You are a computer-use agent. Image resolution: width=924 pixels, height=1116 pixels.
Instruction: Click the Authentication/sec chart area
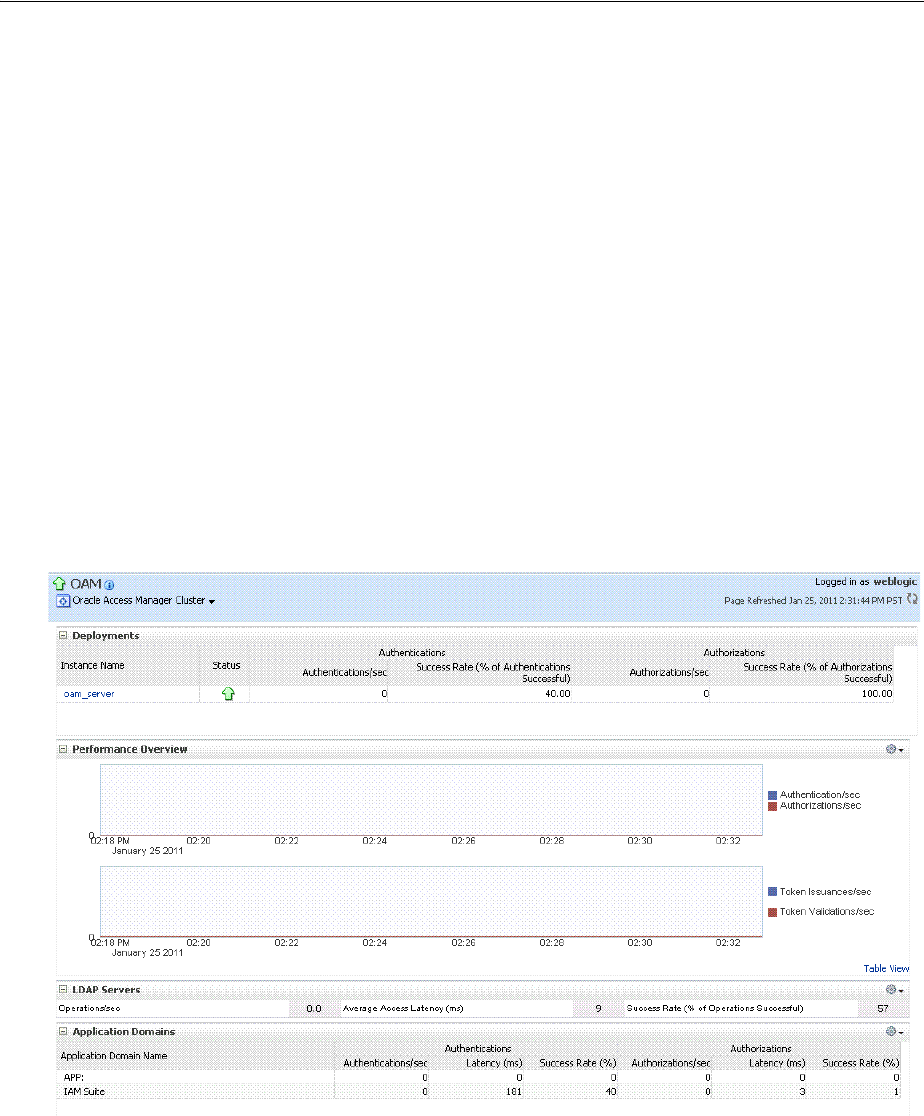click(431, 800)
